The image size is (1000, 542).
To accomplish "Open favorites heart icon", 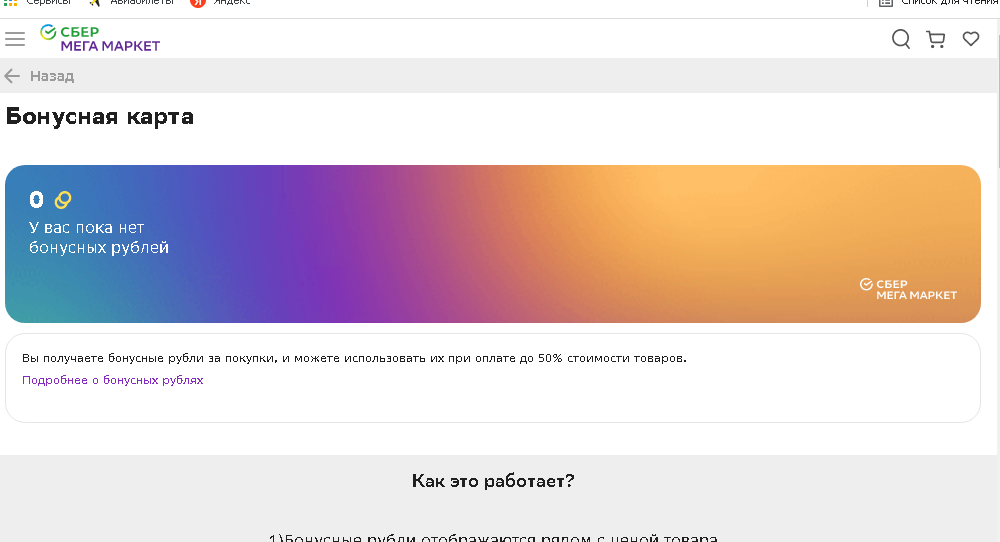I will pyautogui.click(x=971, y=39).
